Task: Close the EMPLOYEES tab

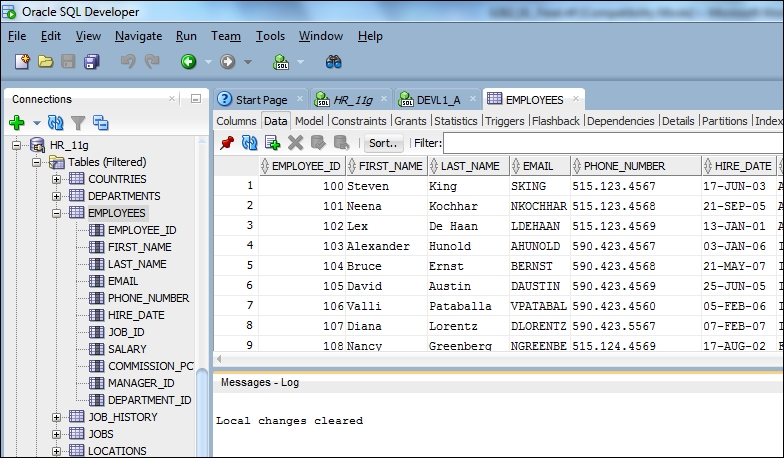Action: 576,99
